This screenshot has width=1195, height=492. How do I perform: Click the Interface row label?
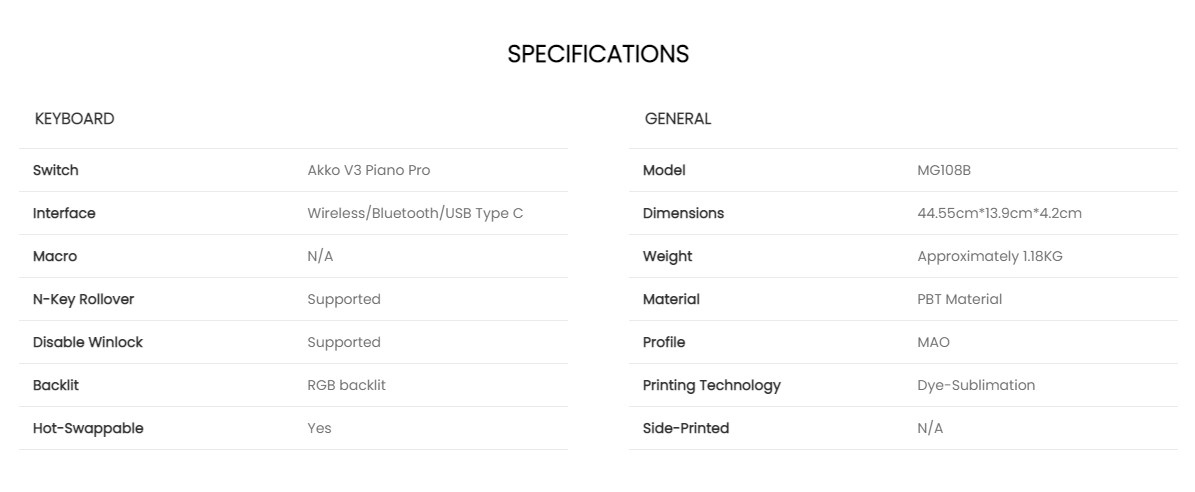[64, 213]
